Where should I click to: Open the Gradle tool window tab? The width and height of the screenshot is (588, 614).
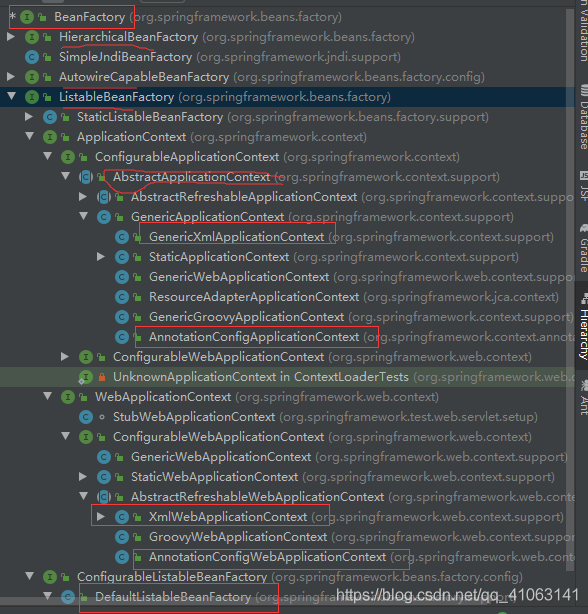[583, 248]
